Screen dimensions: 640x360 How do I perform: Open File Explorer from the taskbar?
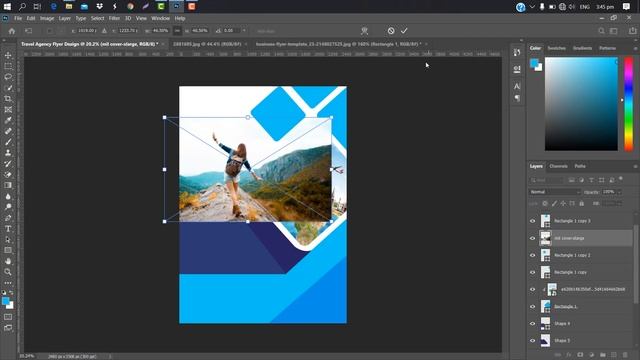pyautogui.click(x=69, y=7)
